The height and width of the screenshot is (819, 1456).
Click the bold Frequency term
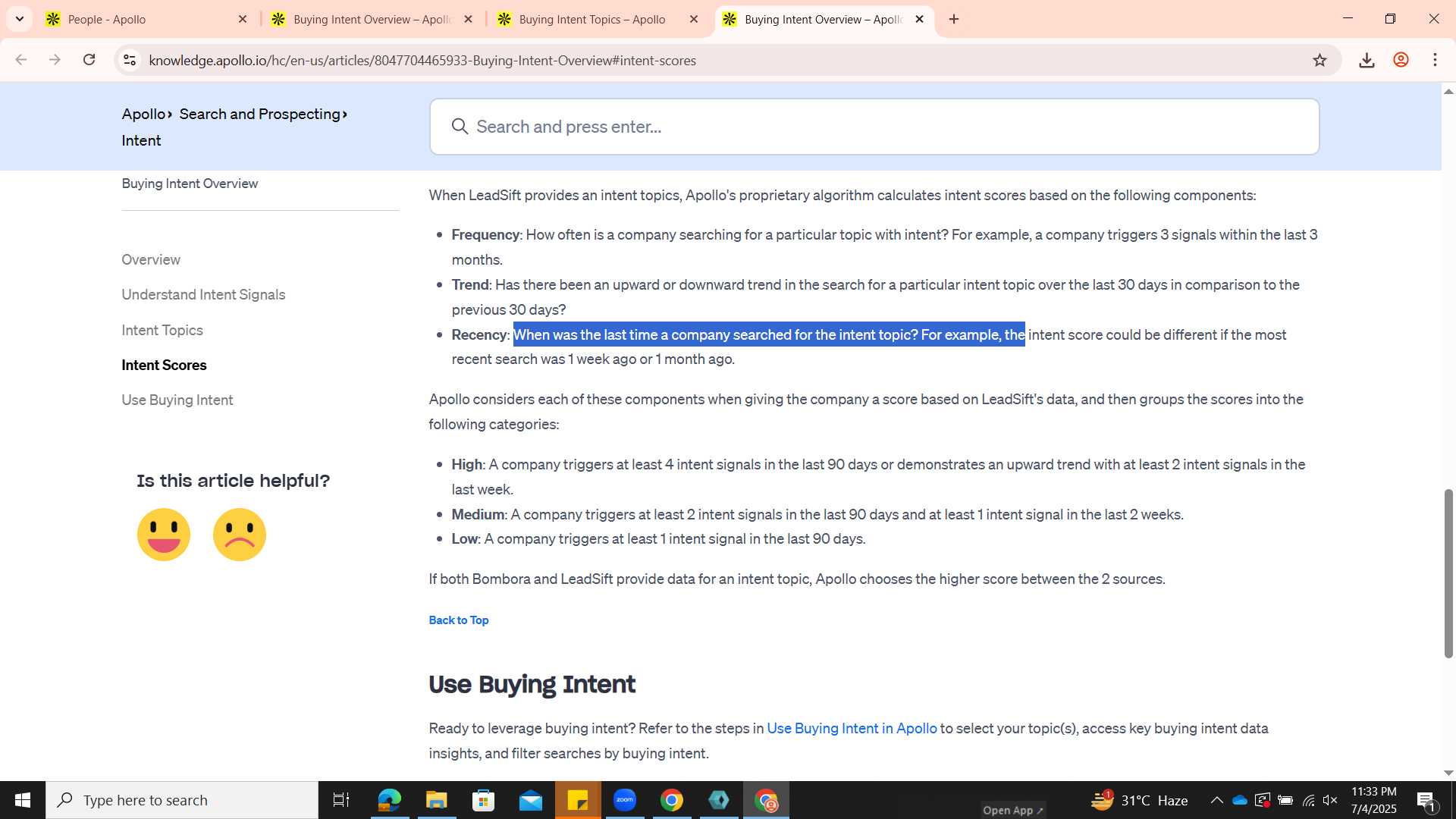(x=485, y=234)
